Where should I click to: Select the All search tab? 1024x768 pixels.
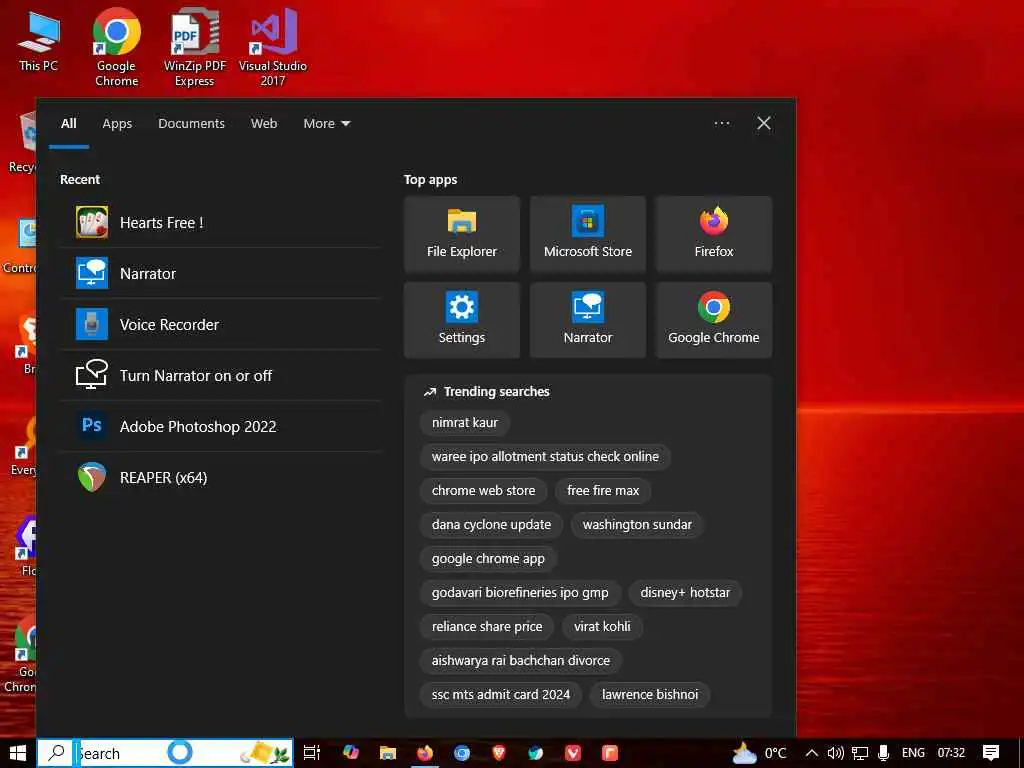(69, 123)
